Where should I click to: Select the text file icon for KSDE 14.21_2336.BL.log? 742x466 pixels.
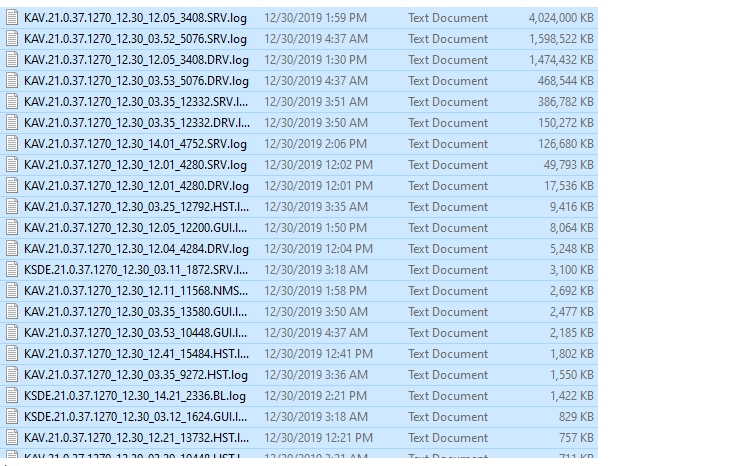12,396
